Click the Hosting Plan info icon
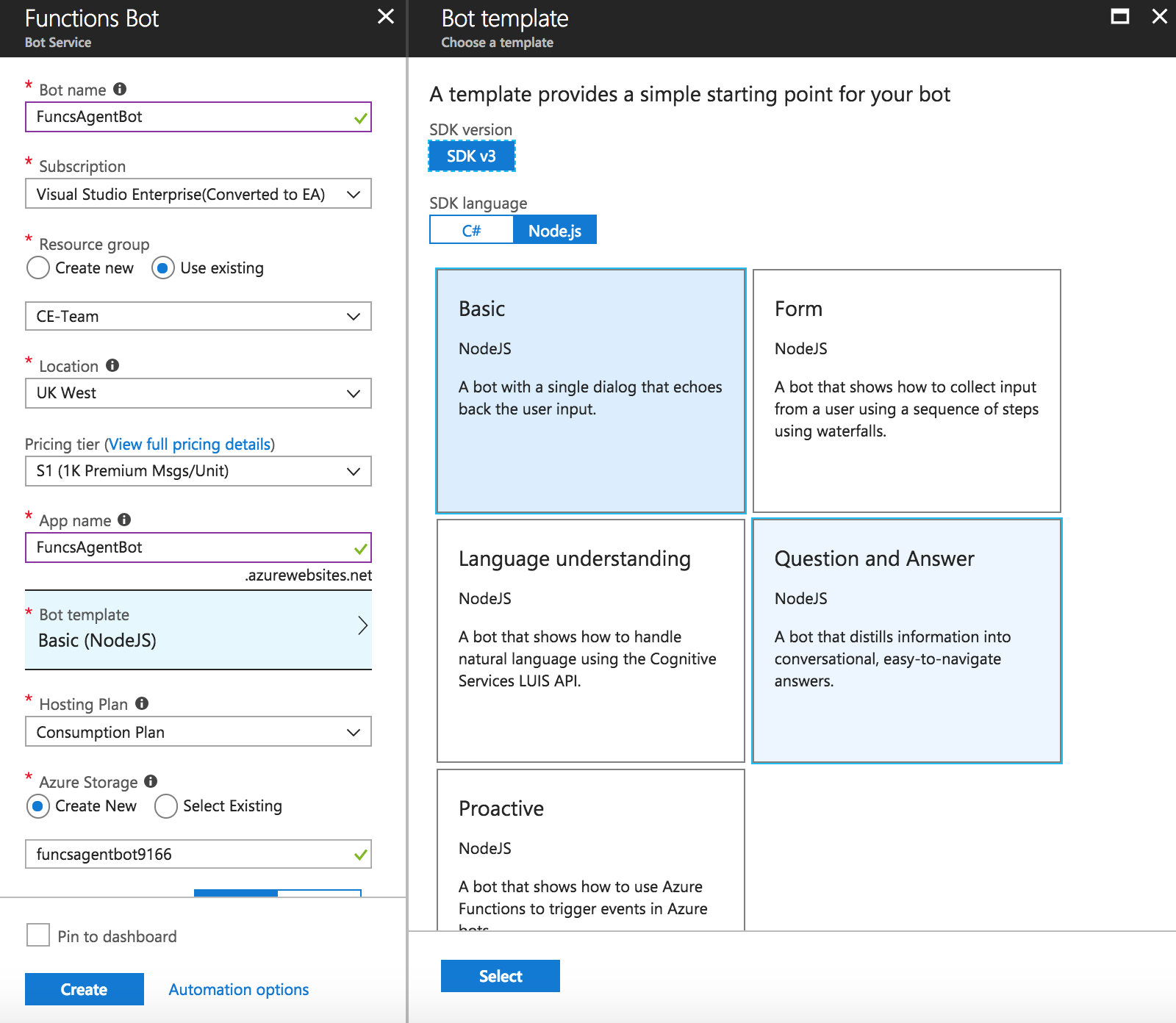Screen dimensions: 1176x1023 142,703
